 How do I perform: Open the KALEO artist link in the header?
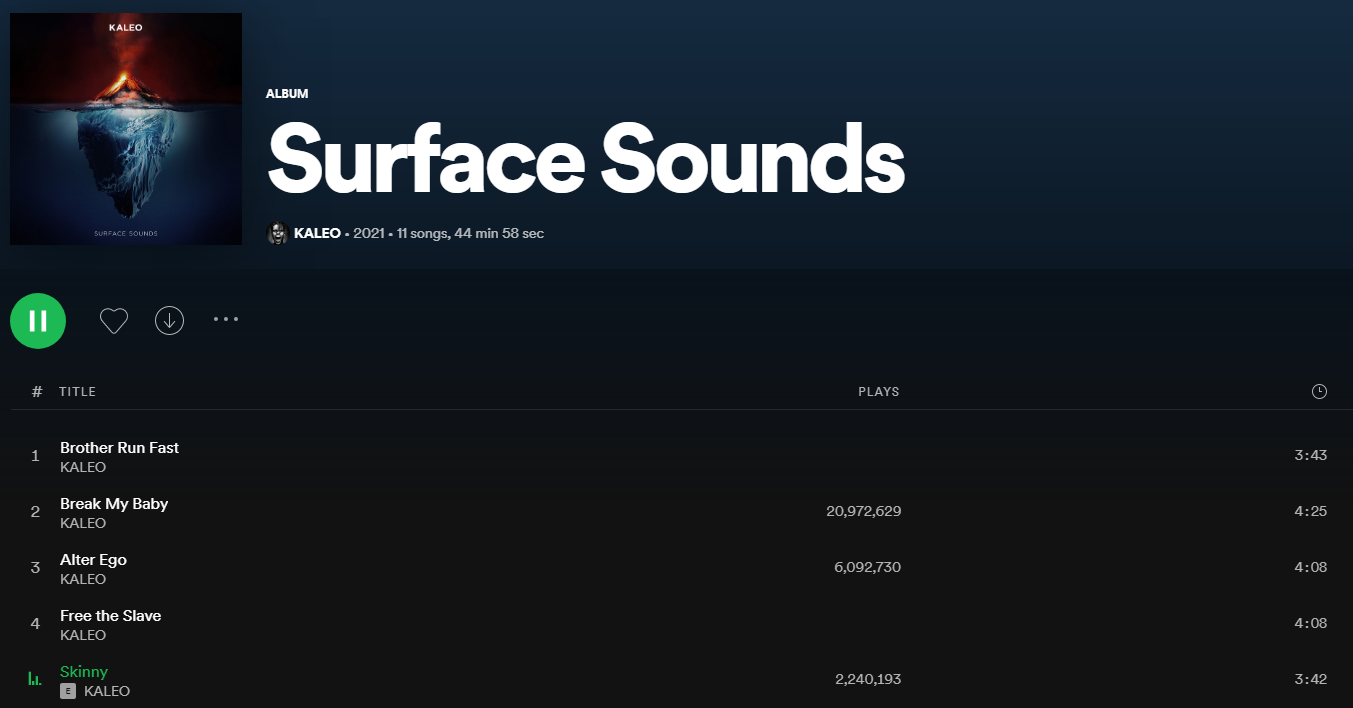[317, 233]
